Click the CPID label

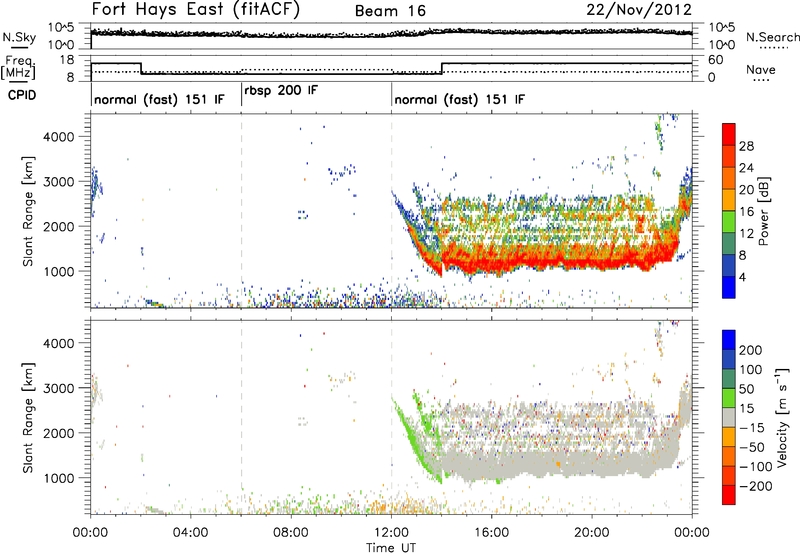click(x=22, y=95)
